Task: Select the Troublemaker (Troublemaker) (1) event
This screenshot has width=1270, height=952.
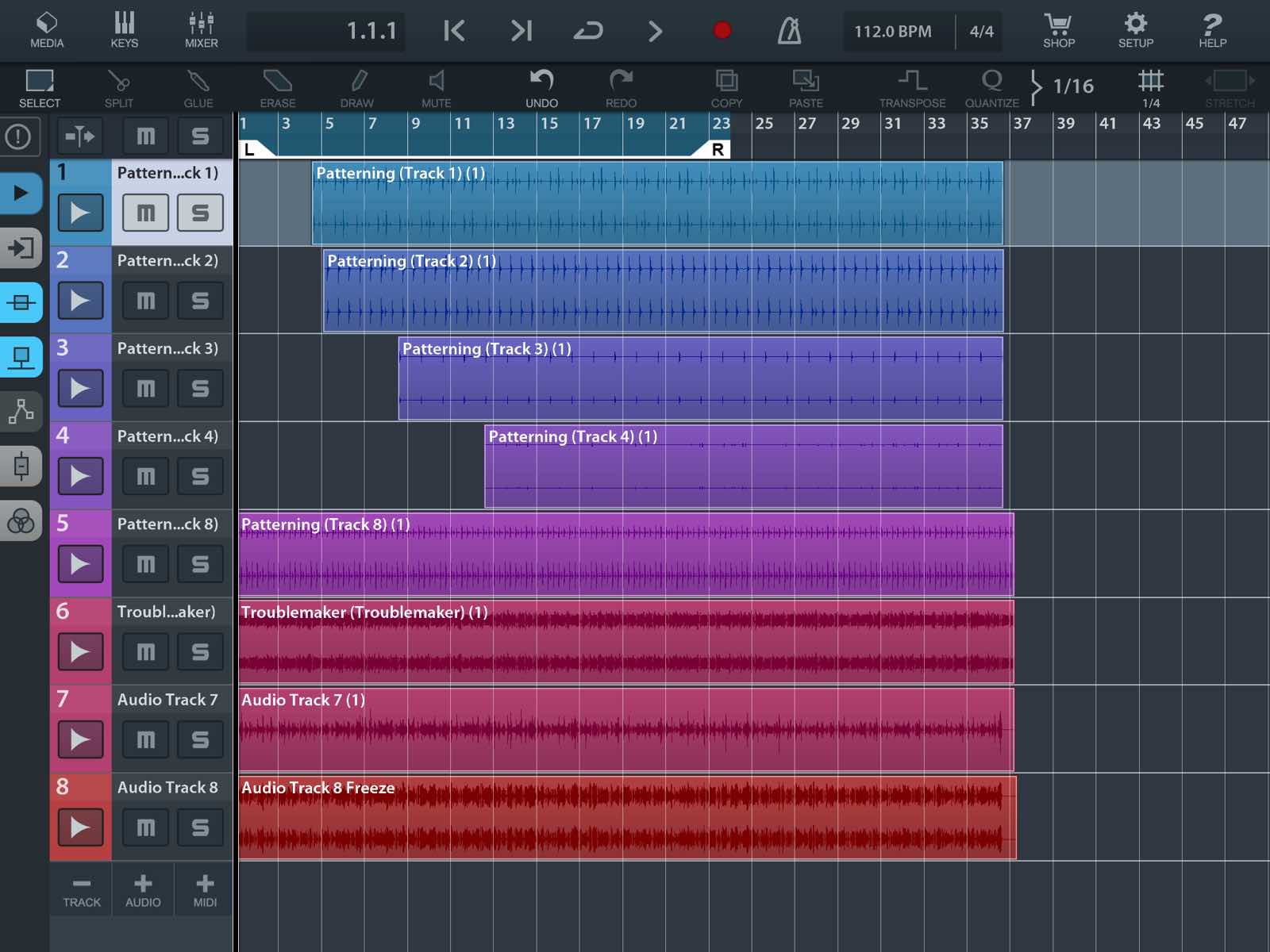Action: (x=626, y=643)
